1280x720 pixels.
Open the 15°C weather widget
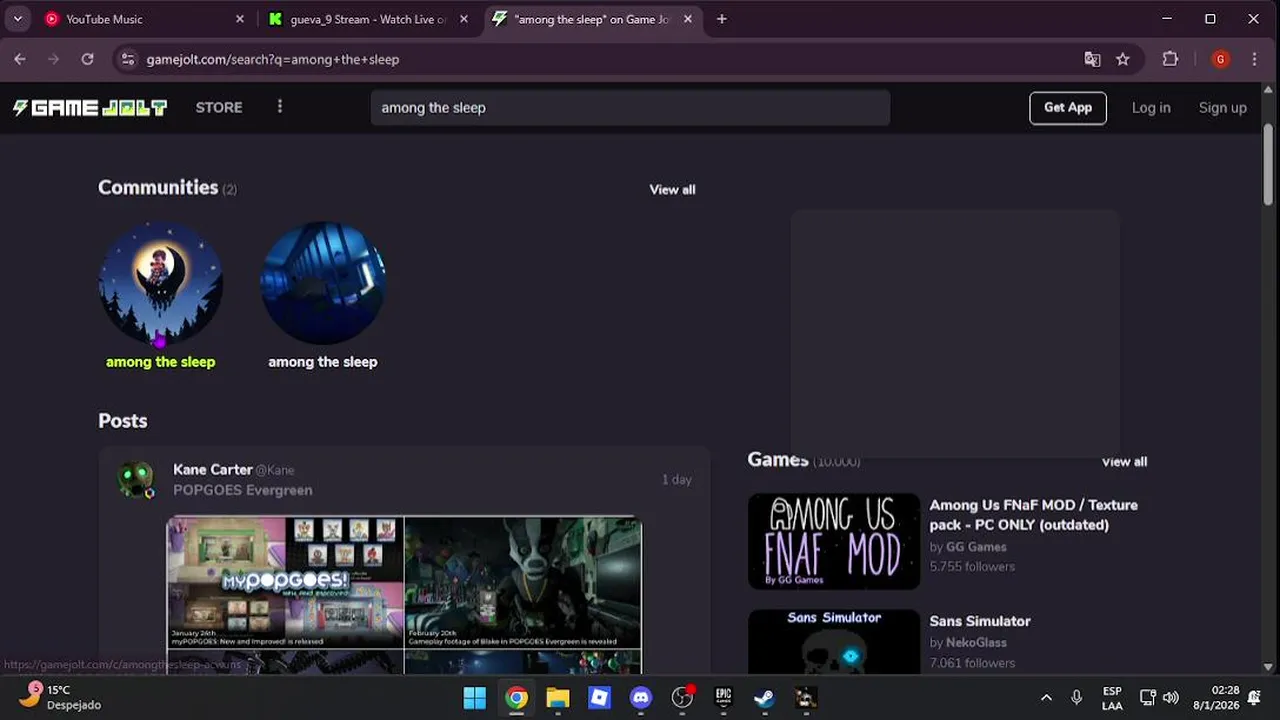point(60,697)
